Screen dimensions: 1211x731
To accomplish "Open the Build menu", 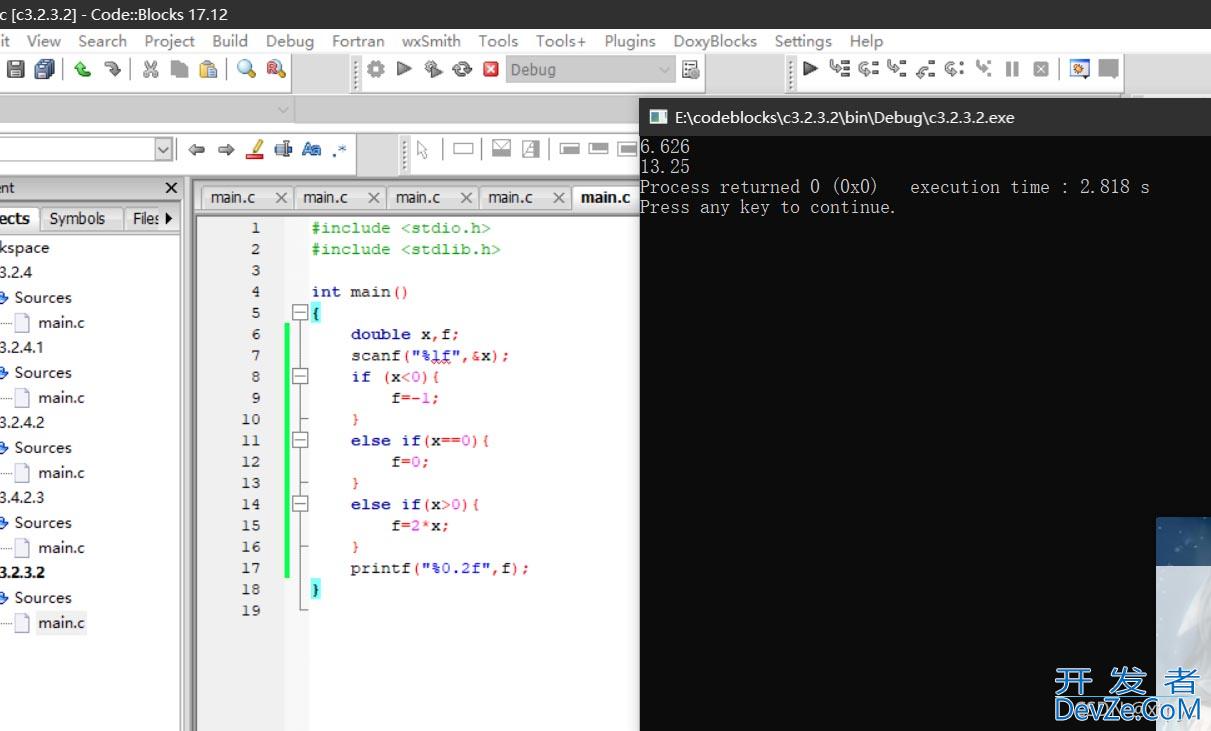I will pos(230,41).
